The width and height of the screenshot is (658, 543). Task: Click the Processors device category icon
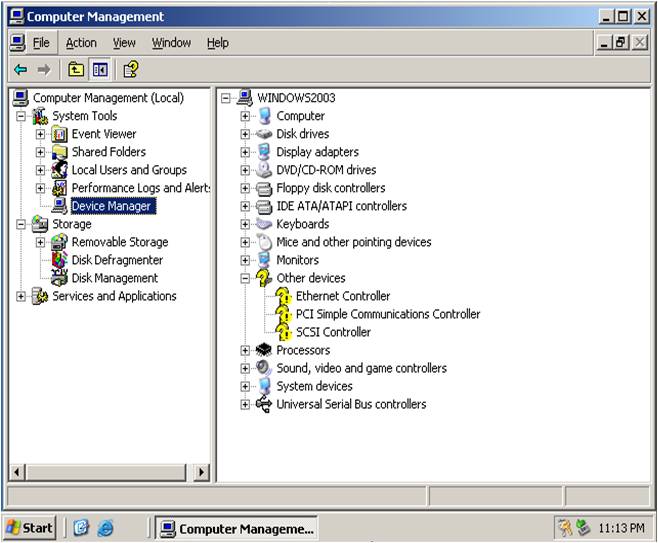[264, 350]
